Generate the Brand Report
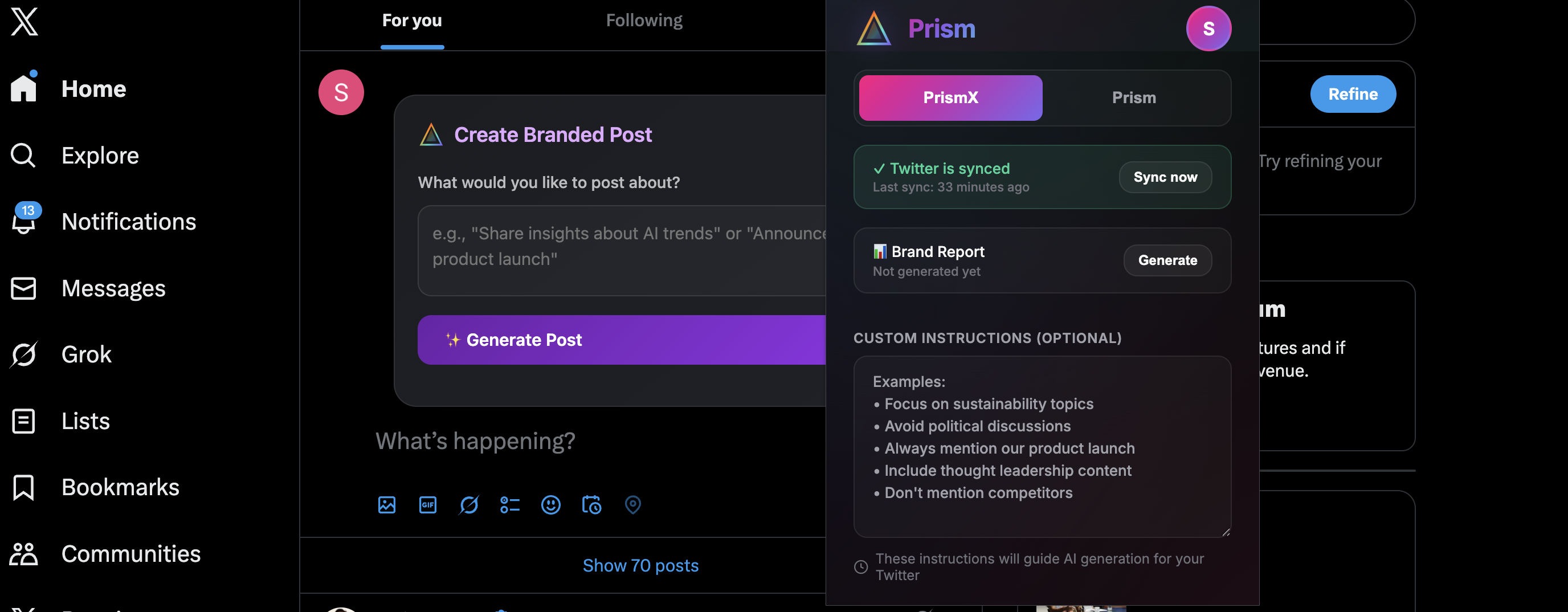1568x612 pixels. [1167, 260]
